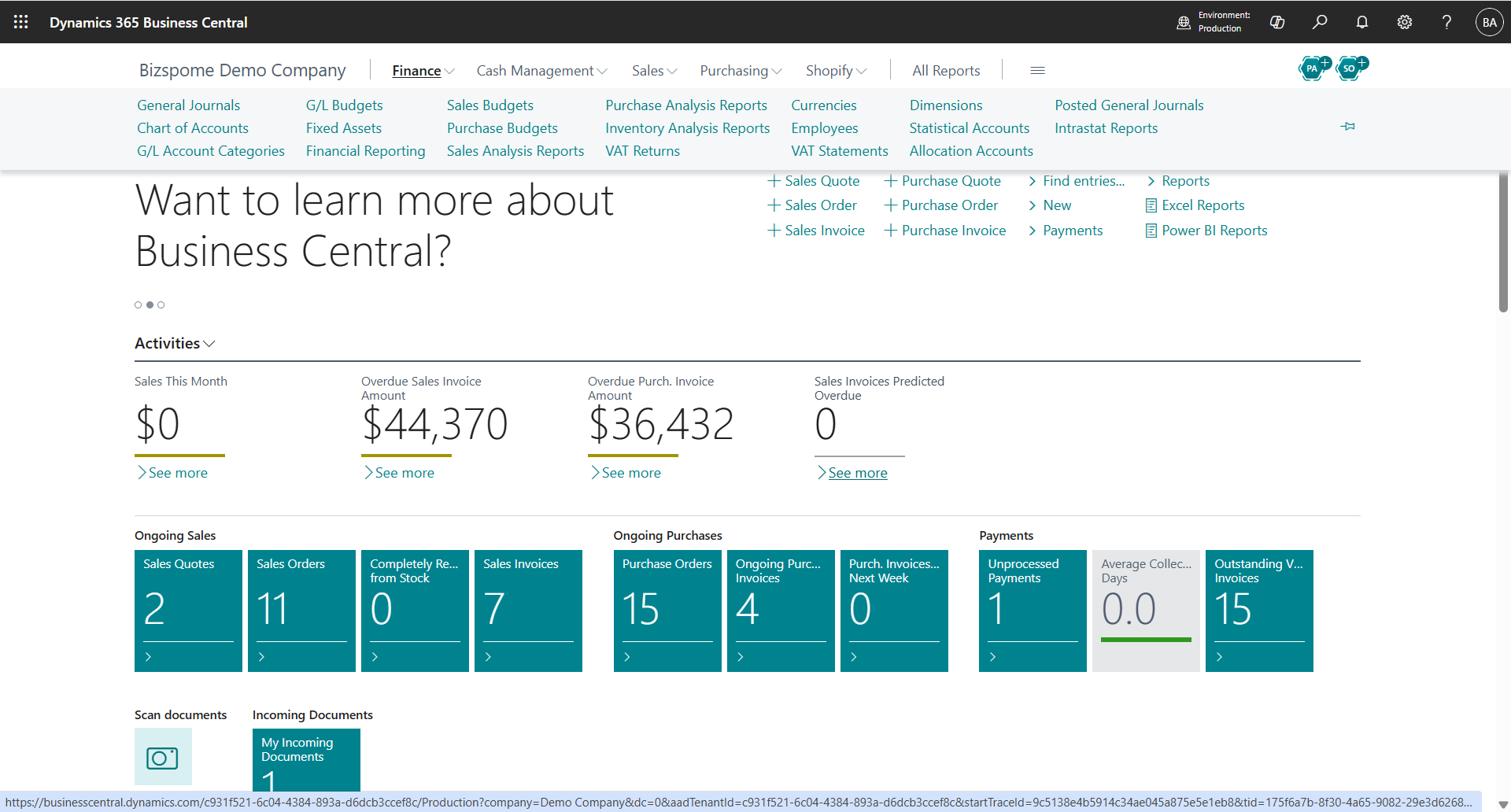
Task: Expand the Find entries... action
Action: [1077, 181]
